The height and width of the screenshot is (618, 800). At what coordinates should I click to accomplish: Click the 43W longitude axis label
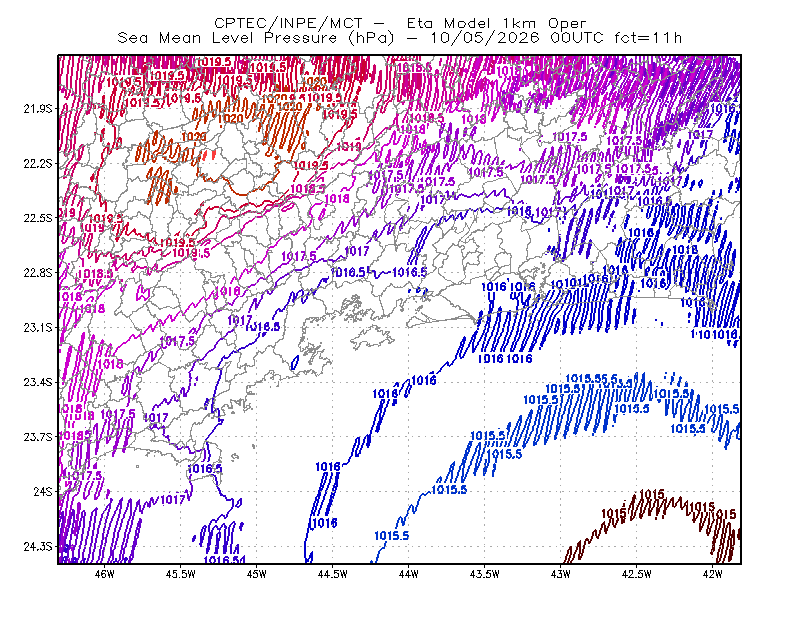click(x=561, y=574)
